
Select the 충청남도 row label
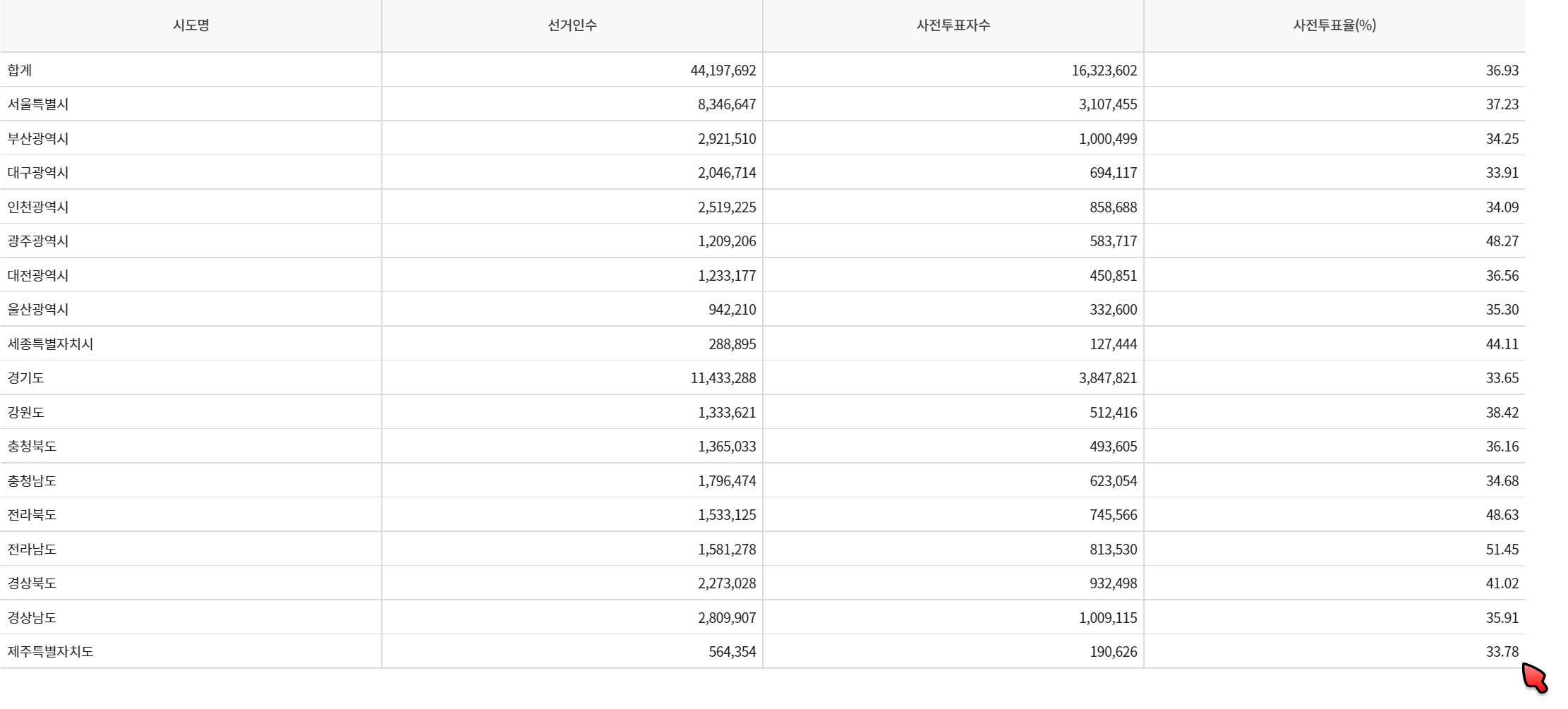coord(32,480)
